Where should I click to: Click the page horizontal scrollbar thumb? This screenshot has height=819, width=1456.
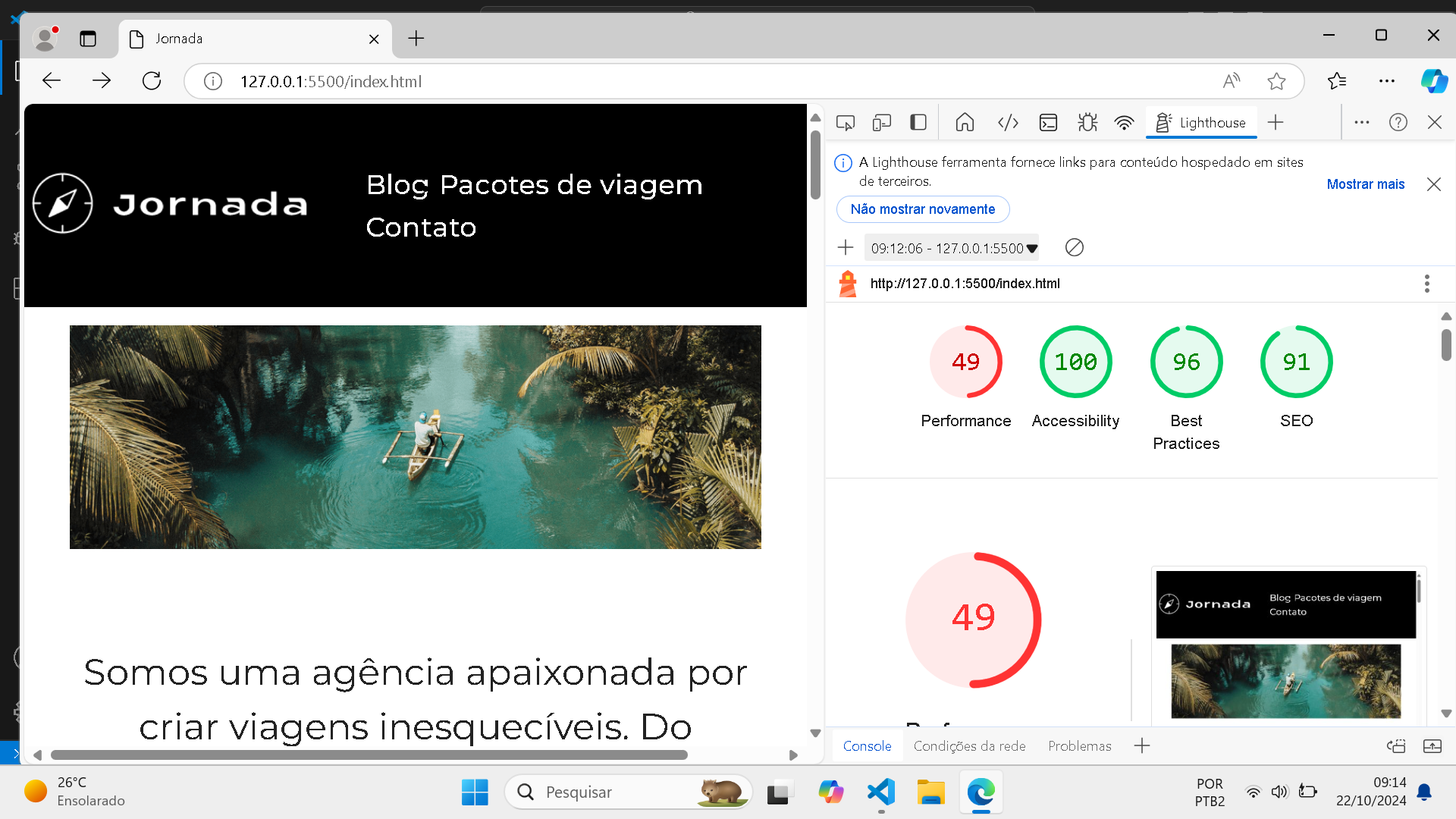(x=369, y=755)
